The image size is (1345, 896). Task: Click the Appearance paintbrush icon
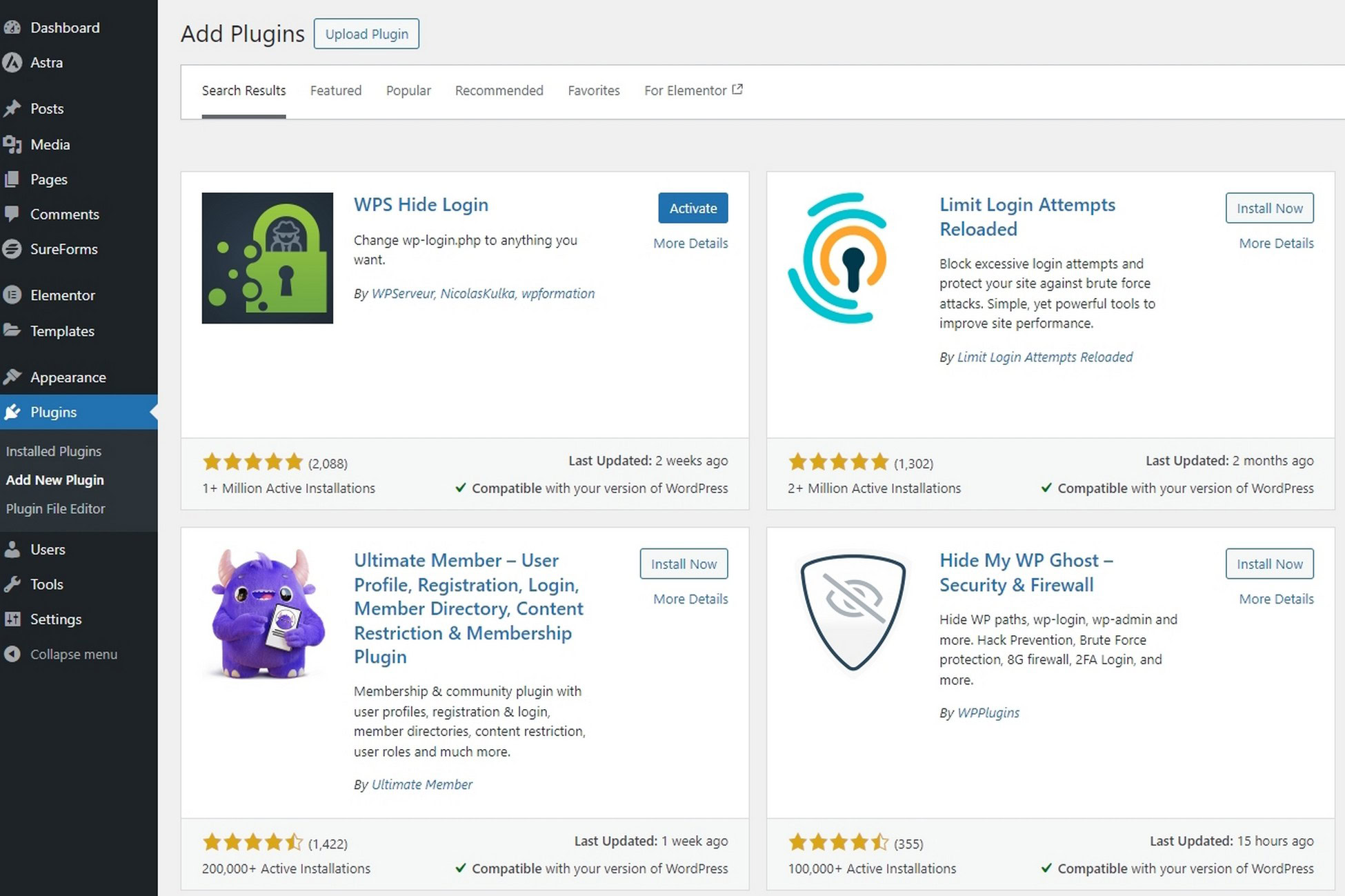coord(12,377)
